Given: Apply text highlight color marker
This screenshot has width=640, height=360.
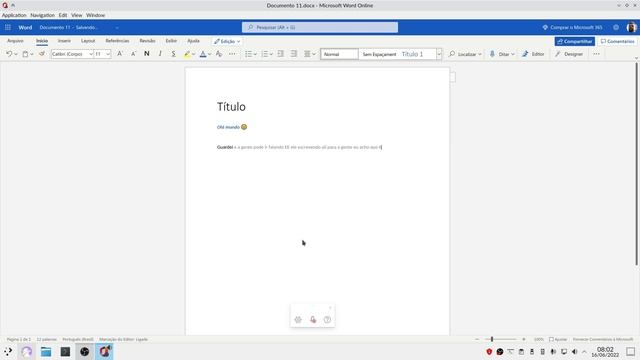Looking at the screenshot, I should click(187, 54).
